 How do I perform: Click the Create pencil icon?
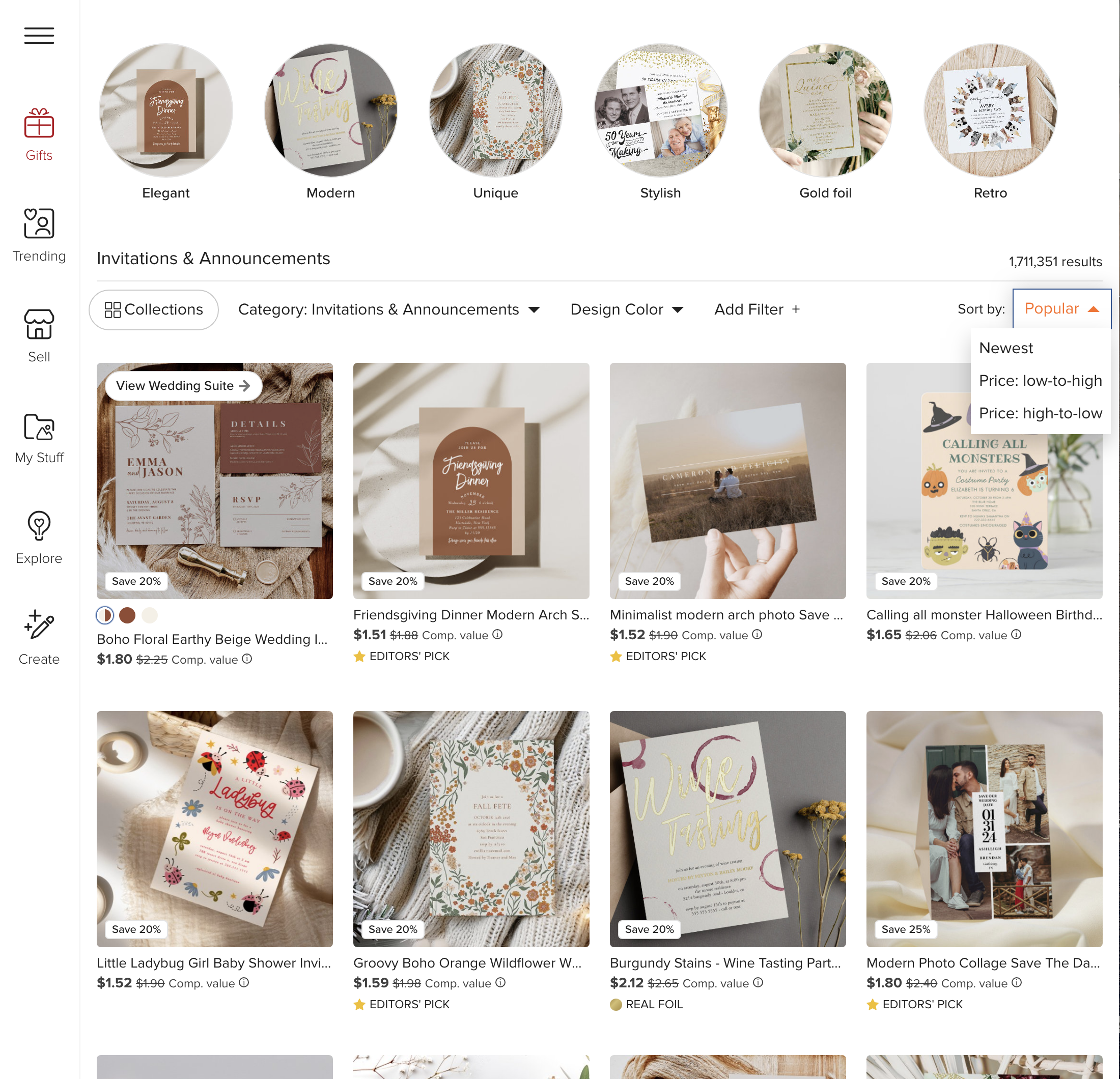pos(39,624)
